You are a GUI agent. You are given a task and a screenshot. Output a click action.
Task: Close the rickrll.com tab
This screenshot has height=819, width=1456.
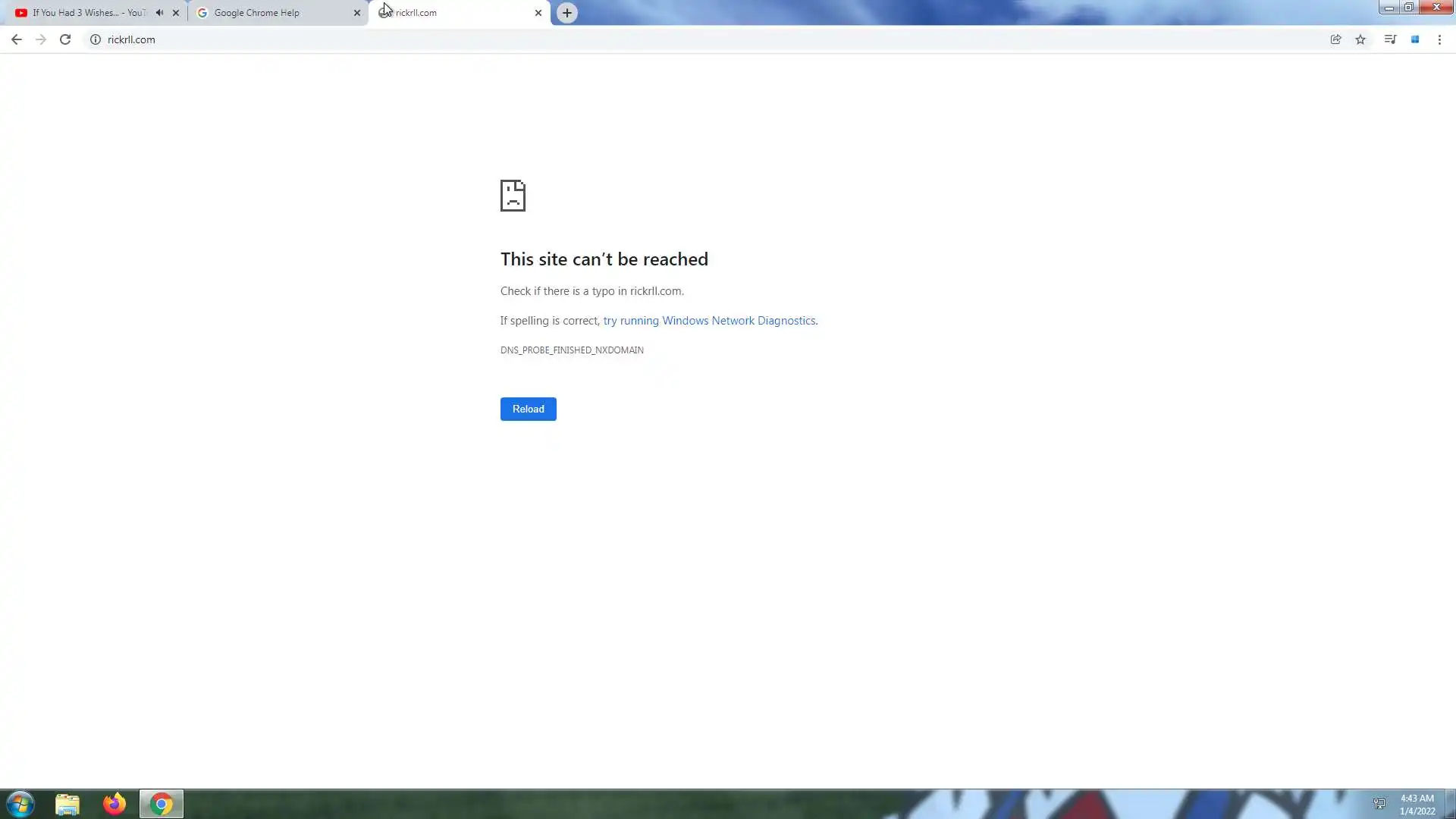[538, 13]
